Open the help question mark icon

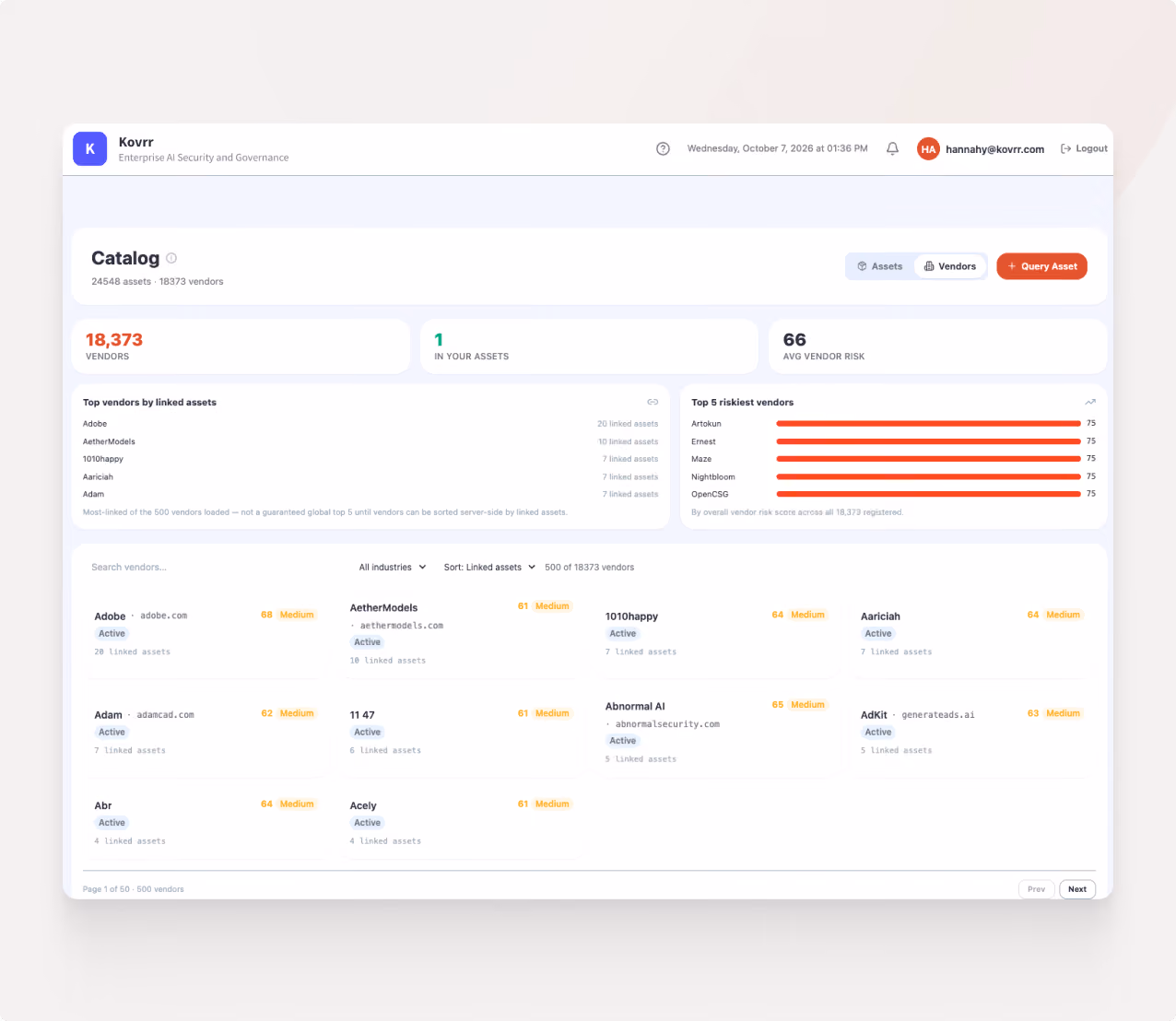click(663, 148)
